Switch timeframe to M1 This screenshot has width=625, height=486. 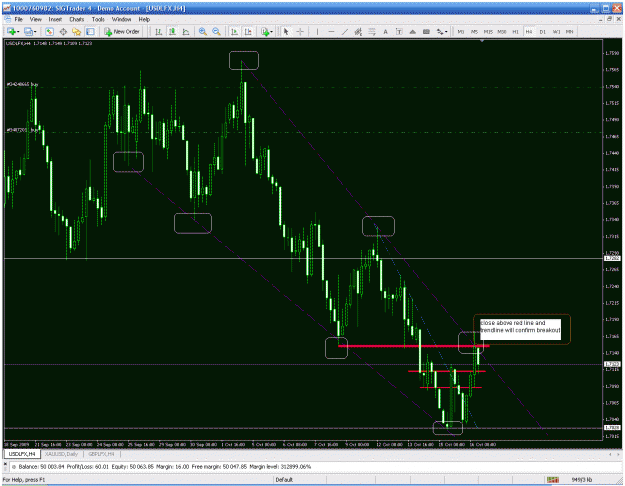tap(461, 31)
